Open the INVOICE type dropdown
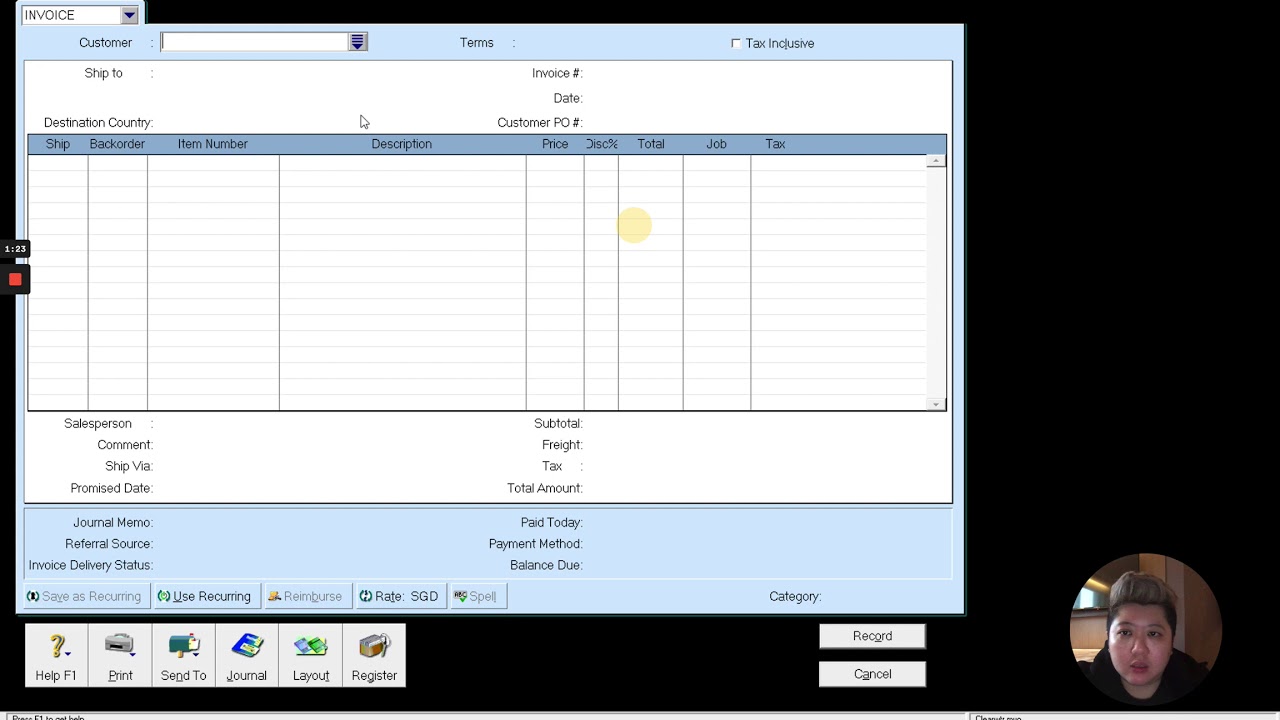The width and height of the screenshot is (1280, 720). 129,15
